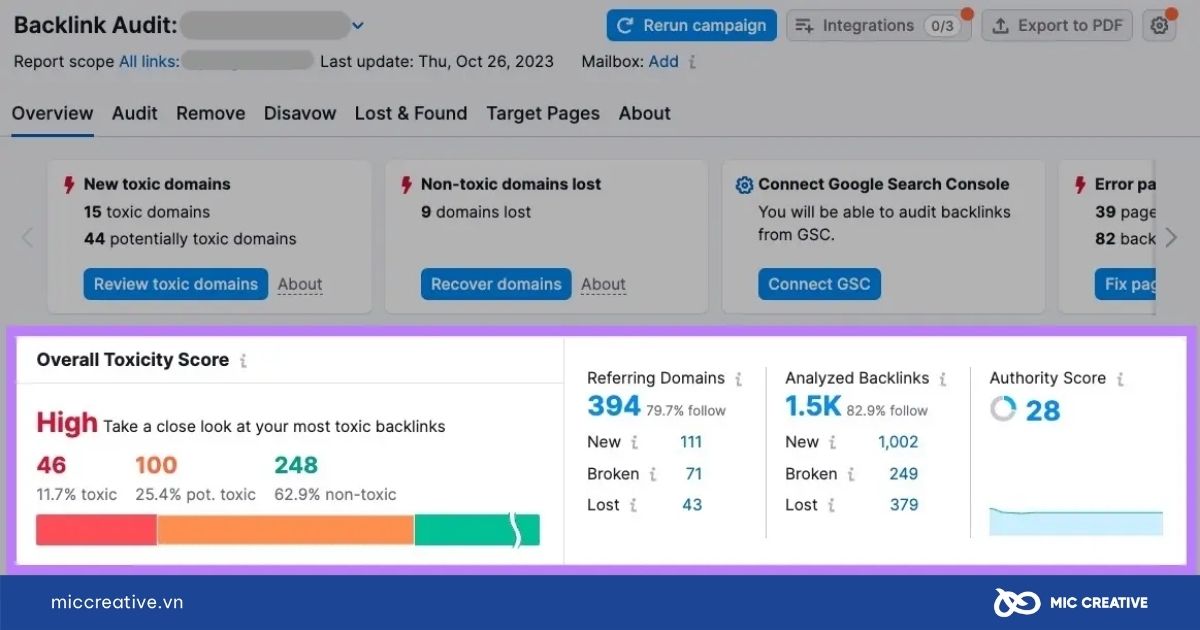Viewport: 1200px width, 630px height.
Task: Click the red toxic segment of score bar
Action: pos(96,530)
